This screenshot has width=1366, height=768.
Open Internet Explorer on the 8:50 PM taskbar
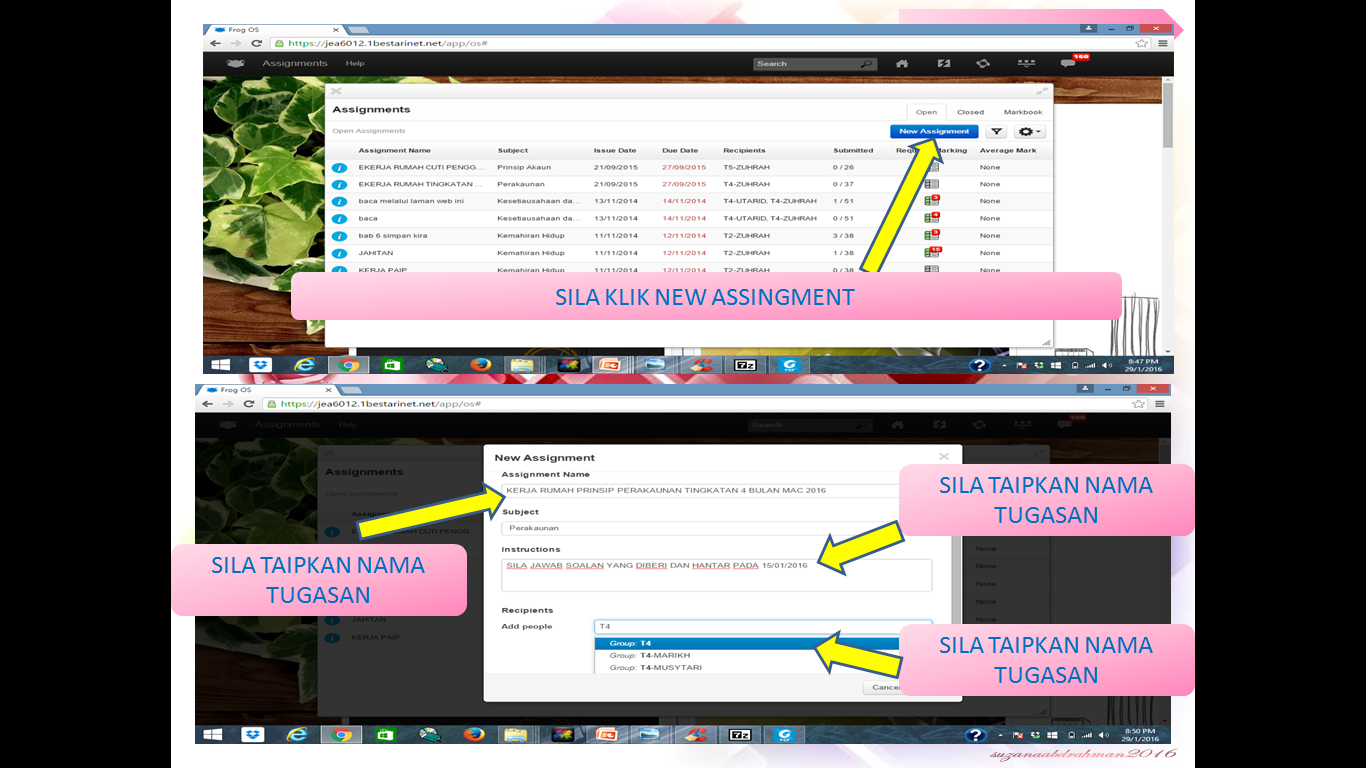point(298,734)
